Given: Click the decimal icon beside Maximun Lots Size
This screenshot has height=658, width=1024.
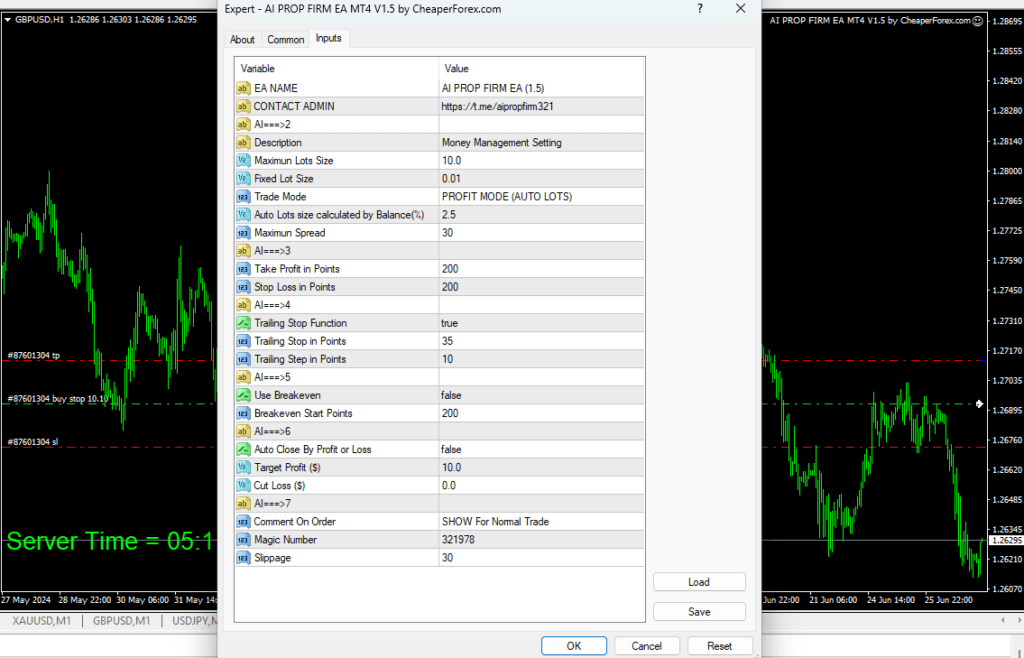Looking at the screenshot, I should click(x=242, y=160).
